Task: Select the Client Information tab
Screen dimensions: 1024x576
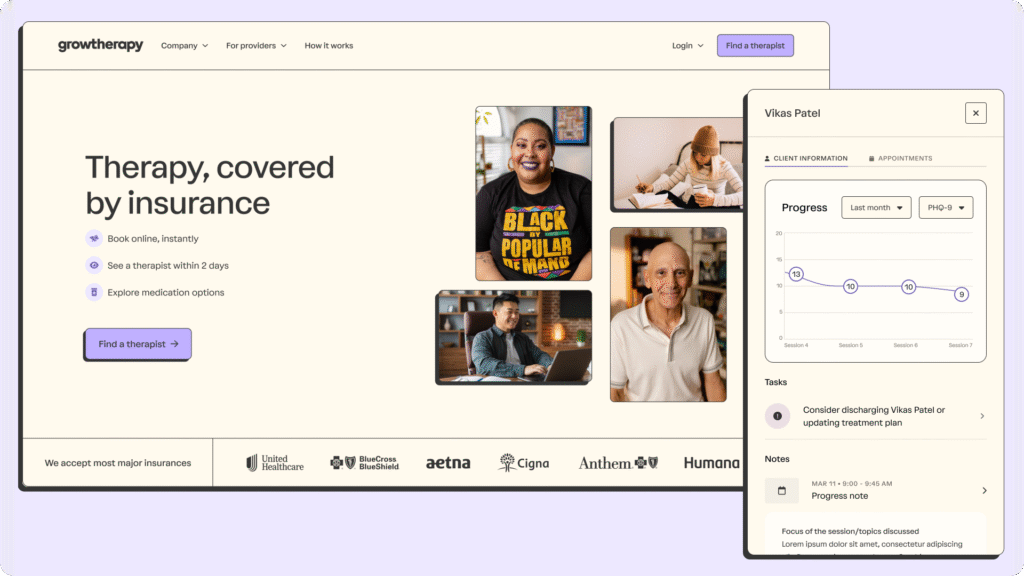Action: click(x=806, y=158)
